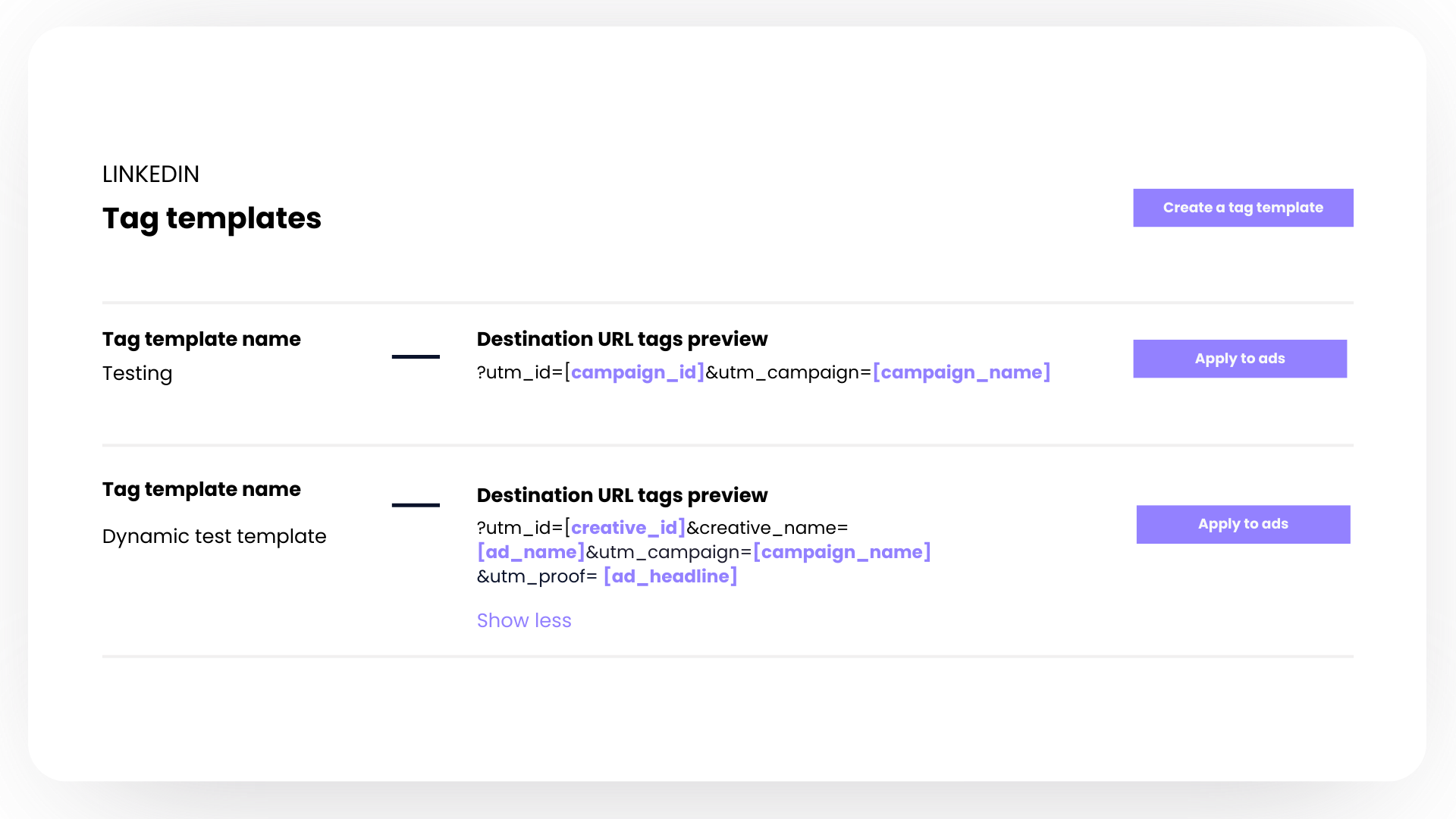Click the Tag templates page heading
Image resolution: width=1456 pixels, height=819 pixels.
(x=212, y=218)
